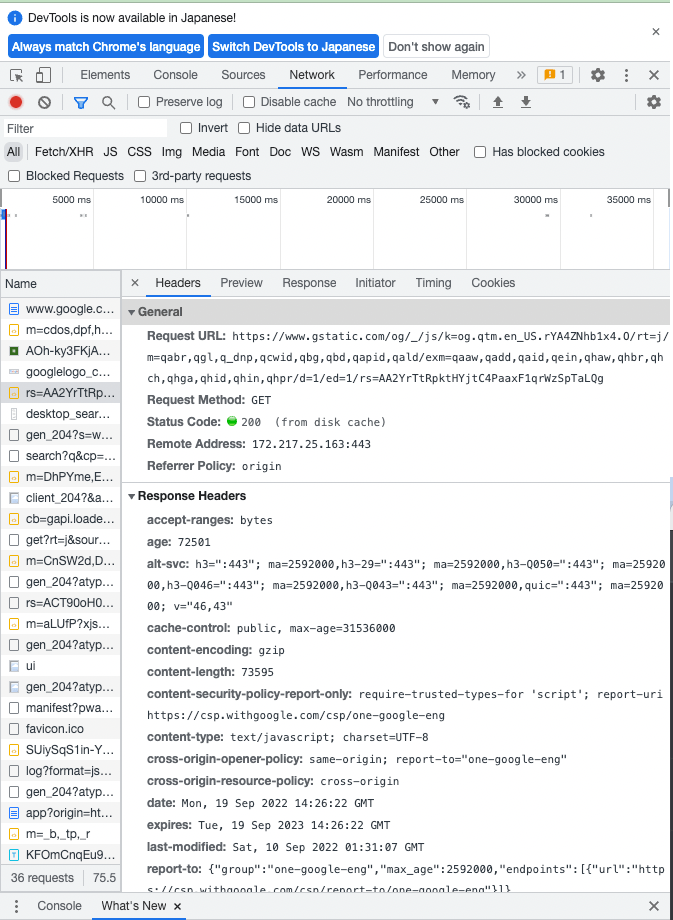Click Don't show again button
This screenshot has height=920, width=673.
tap(437, 46)
